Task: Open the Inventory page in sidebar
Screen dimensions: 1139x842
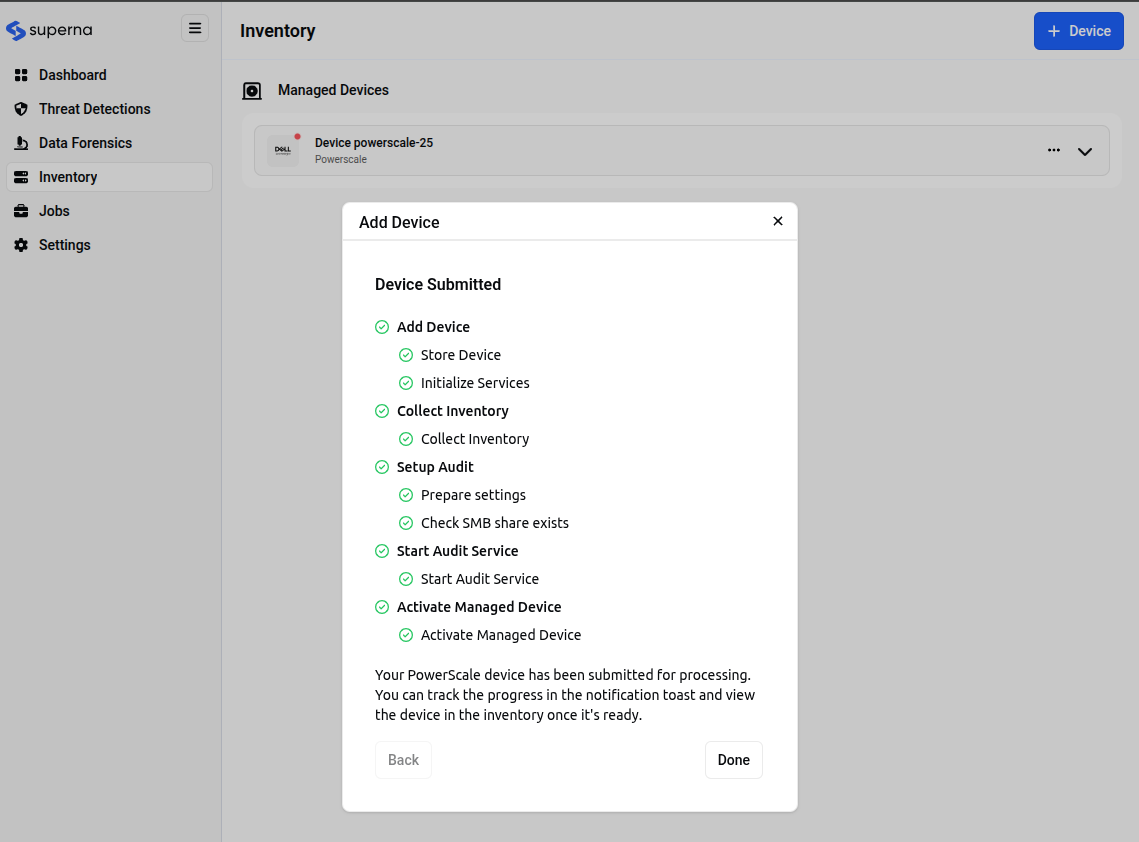Action: pyautogui.click(x=68, y=177)
